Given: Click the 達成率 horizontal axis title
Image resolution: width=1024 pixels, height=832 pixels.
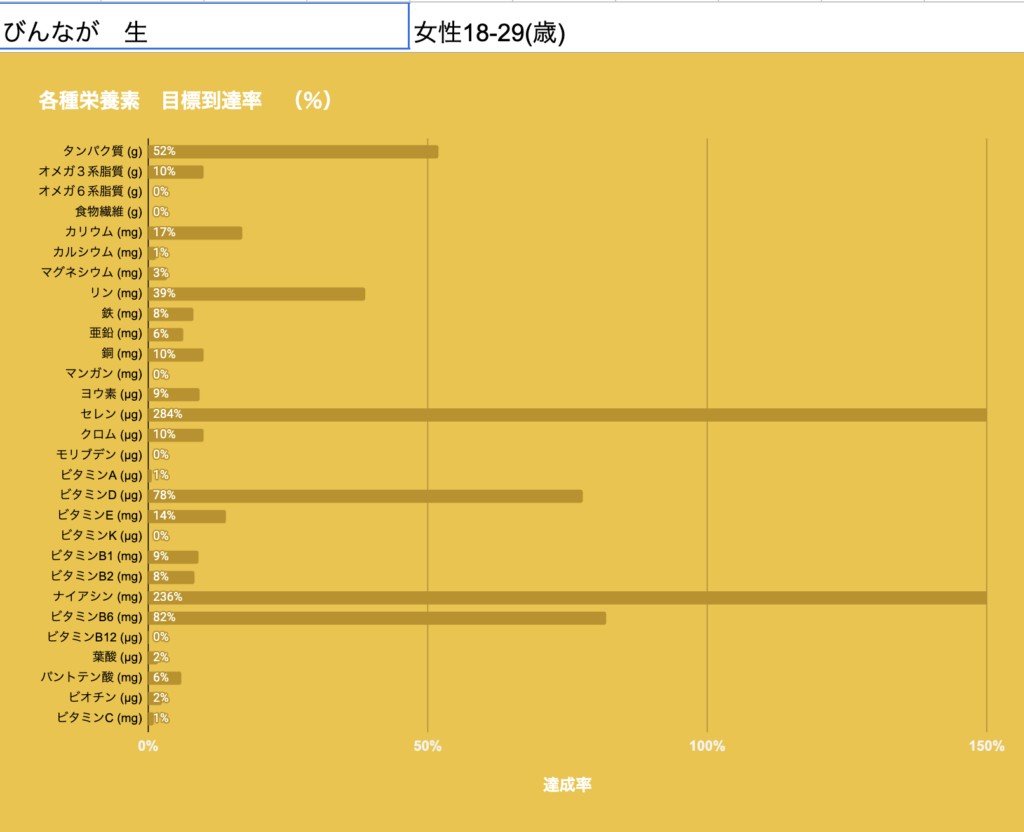Looking at the screenshot, I should (x=567, y=785).
